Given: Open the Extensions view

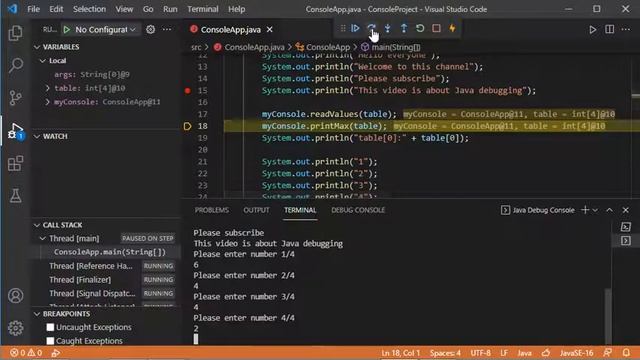Looking at the screenshot, I should tap(16, 163).
